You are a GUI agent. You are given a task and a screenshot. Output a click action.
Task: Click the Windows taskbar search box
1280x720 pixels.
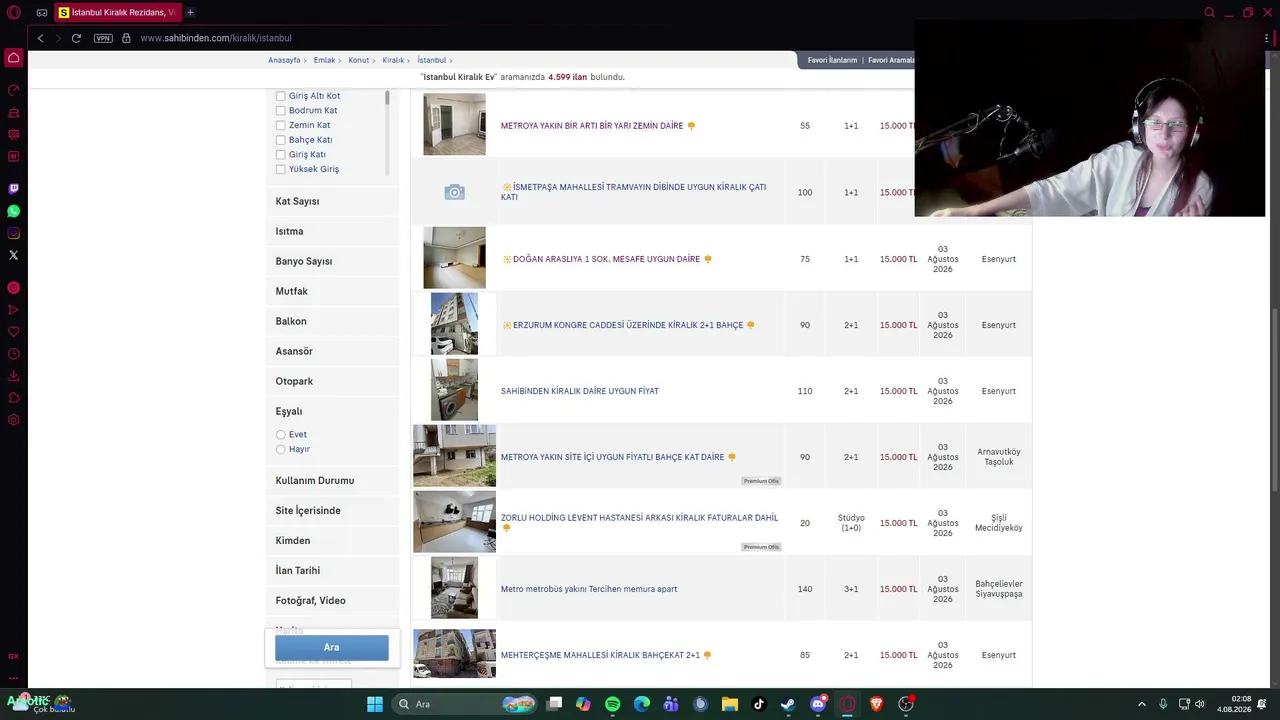[464, 704]
